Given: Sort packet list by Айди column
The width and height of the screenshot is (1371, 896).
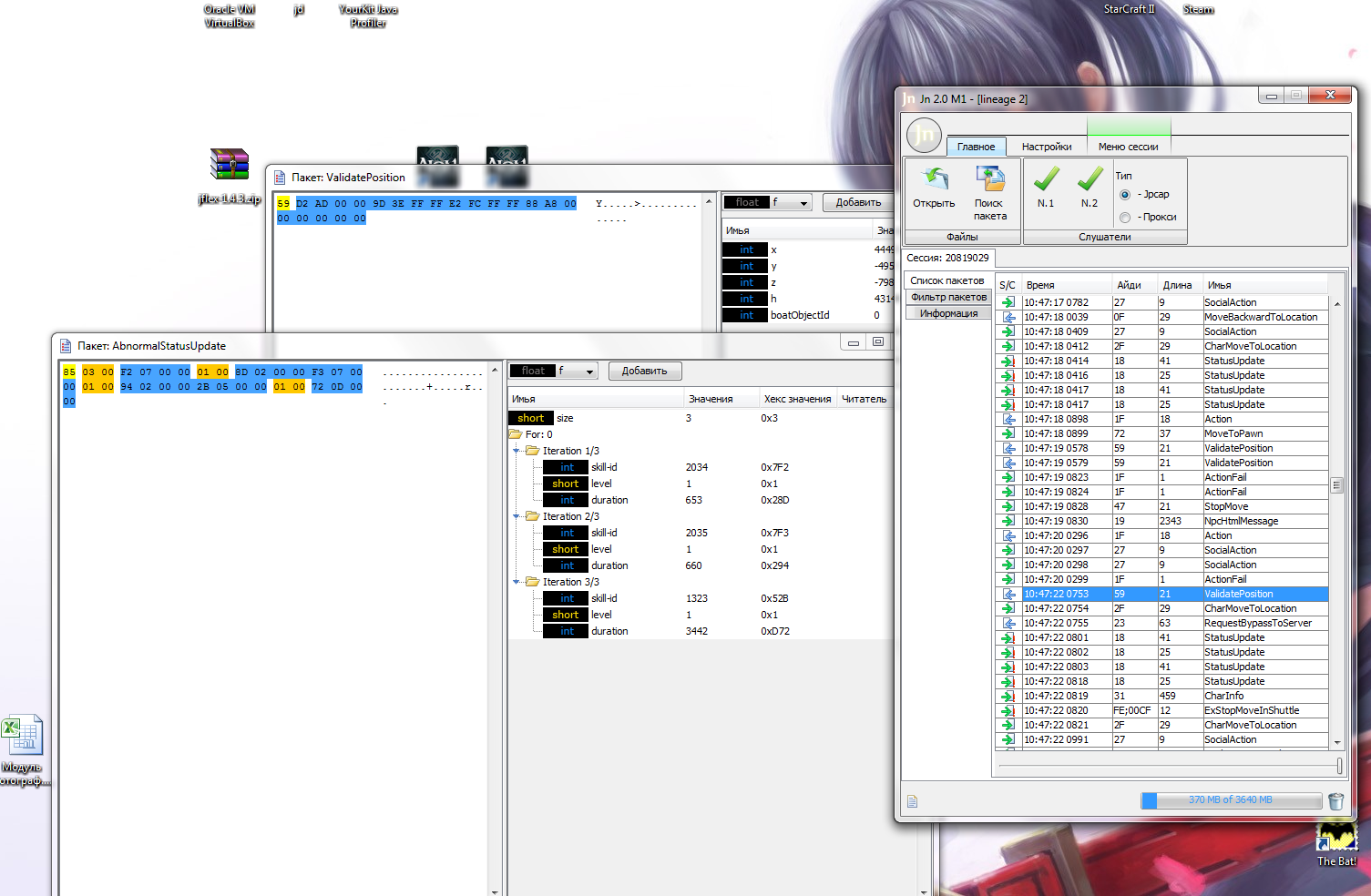Looking at the screenshot, I should (x=1135, y=285).
